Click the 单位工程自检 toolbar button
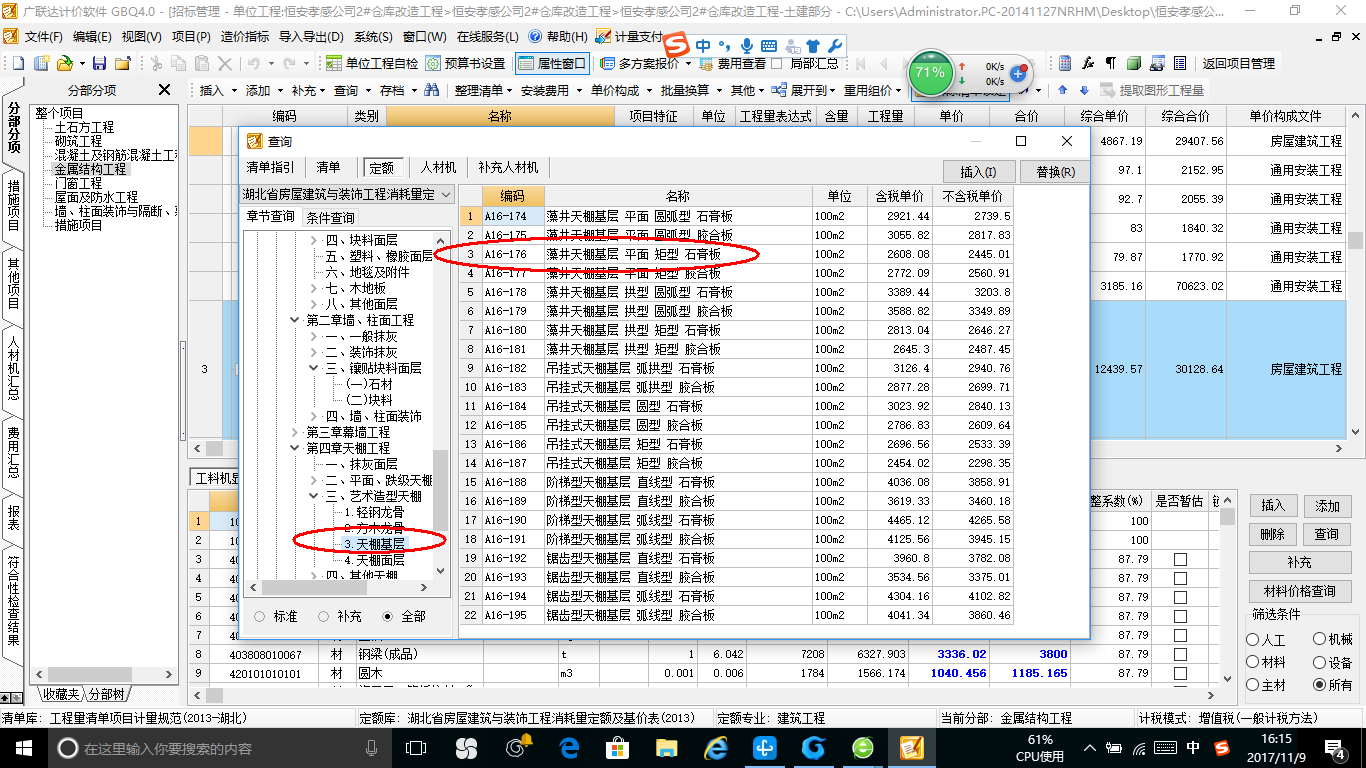Viewport: 1366px width, 768px height. 373,63
